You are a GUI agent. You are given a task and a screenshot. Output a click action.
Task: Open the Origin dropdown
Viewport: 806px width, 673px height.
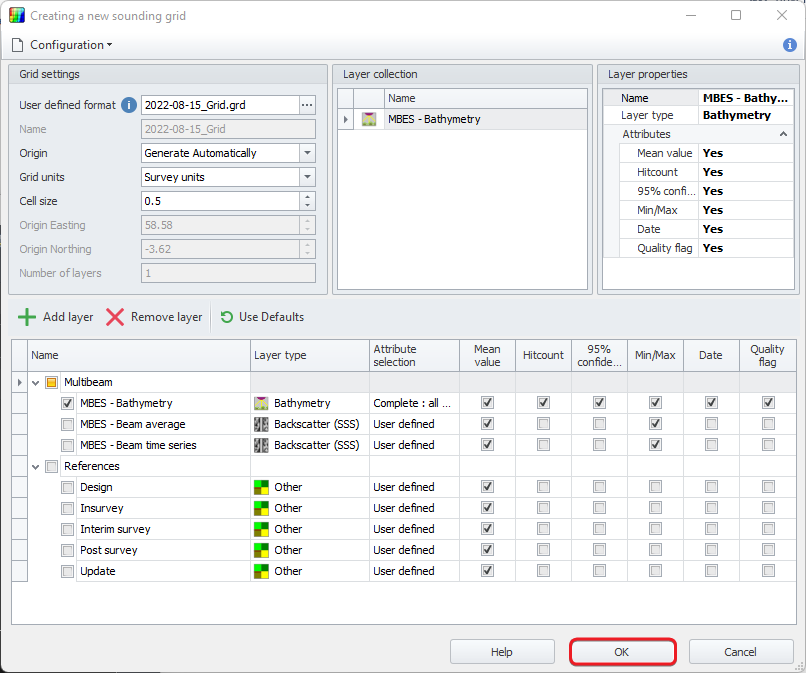pos(307,153)
